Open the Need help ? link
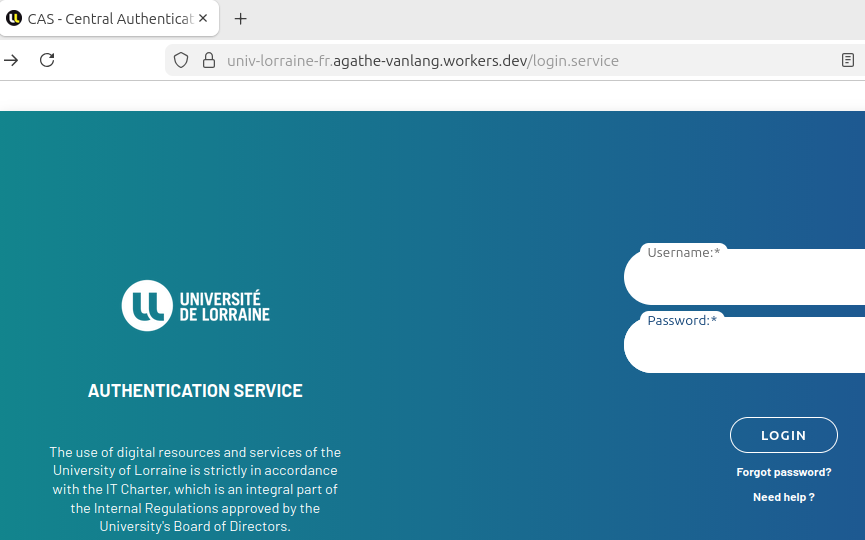The width and height of the screenshot is (865, 540). point(783,497)
